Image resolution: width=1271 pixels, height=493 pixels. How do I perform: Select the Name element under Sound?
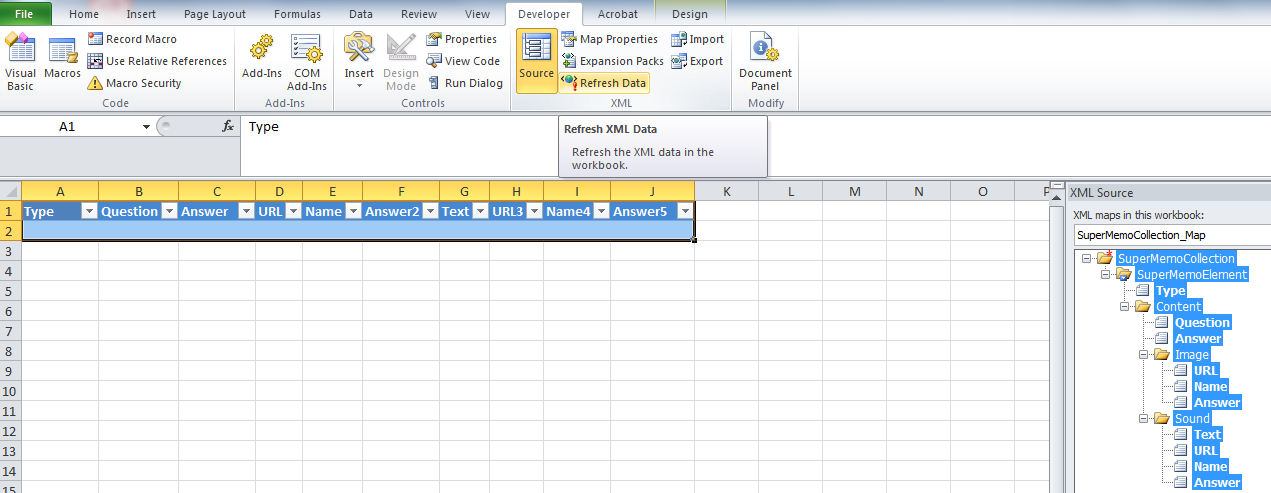1210,467
